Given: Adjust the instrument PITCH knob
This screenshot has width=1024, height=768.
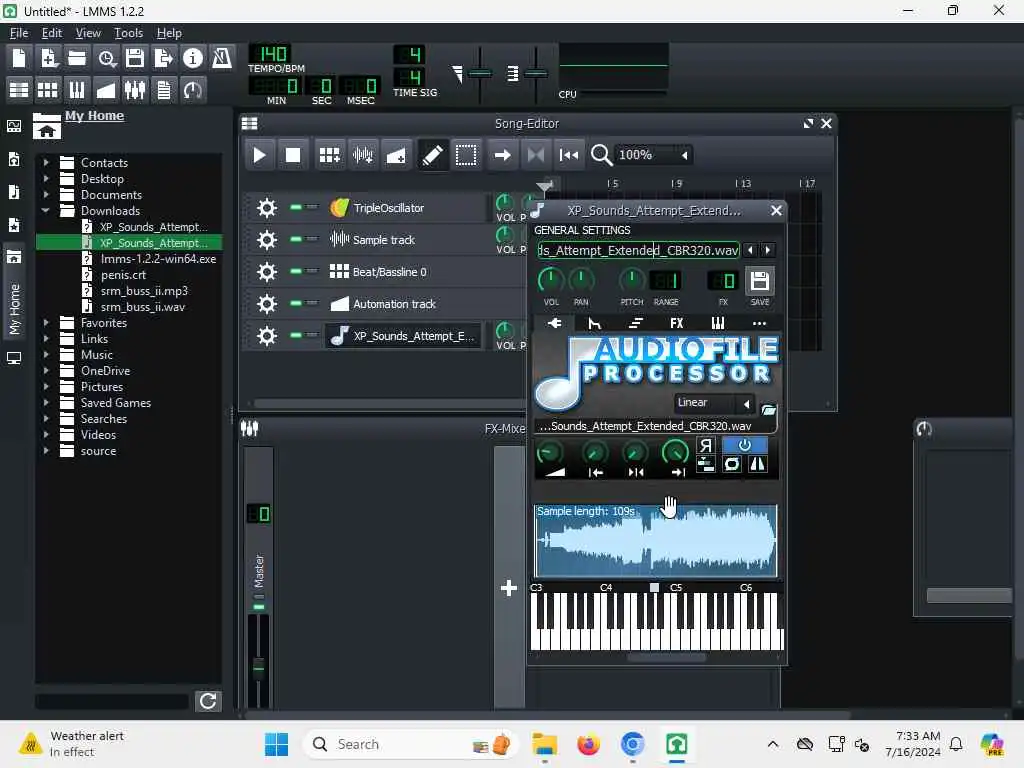Looking at the screenshot, I should coord(632,280).
